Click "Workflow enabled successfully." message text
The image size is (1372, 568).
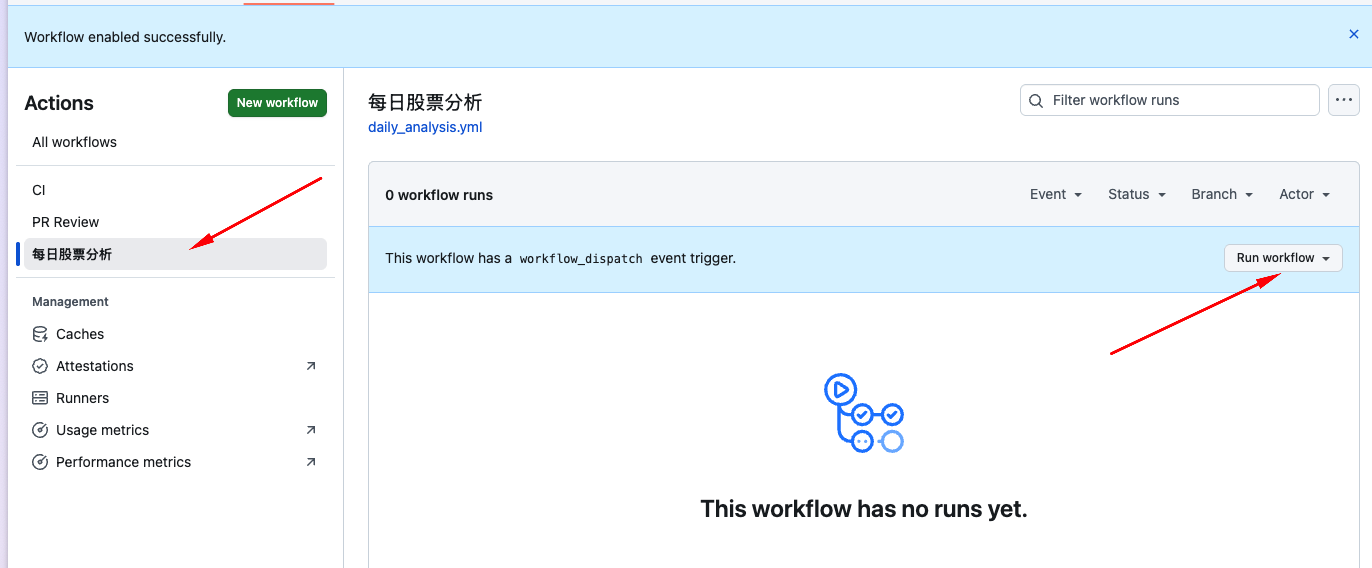coord(125,37)
